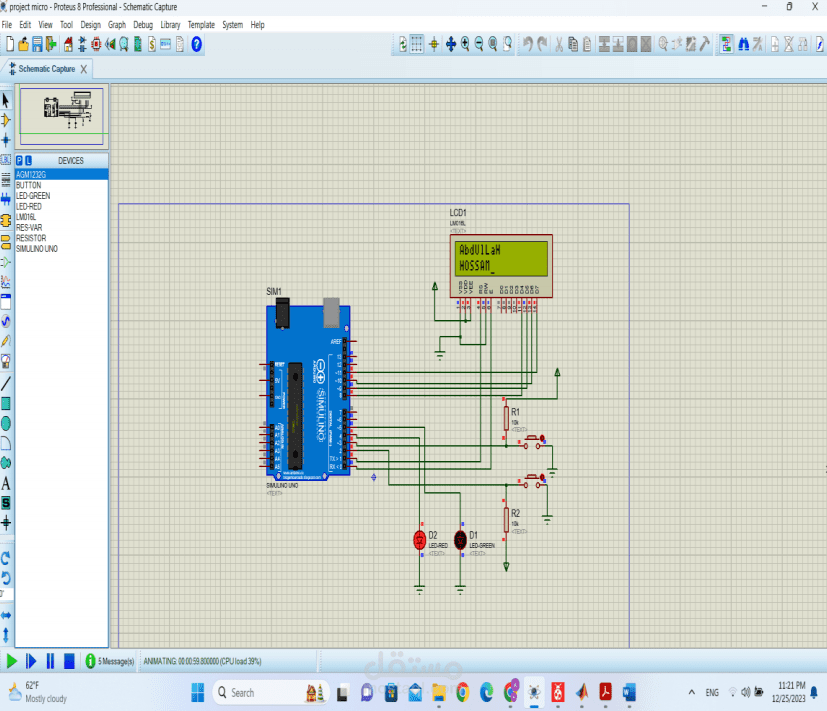Stop the simulation with the square button

(69, 661)
